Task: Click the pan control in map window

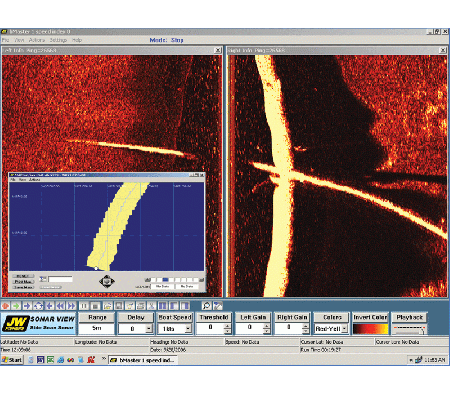Action: pos(107,282)
